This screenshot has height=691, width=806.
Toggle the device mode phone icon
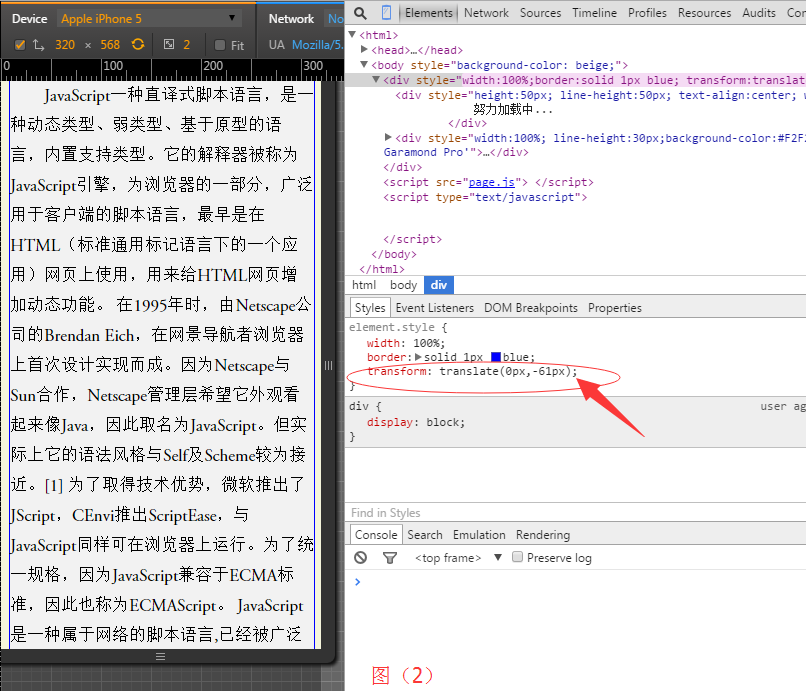[387, 13]
